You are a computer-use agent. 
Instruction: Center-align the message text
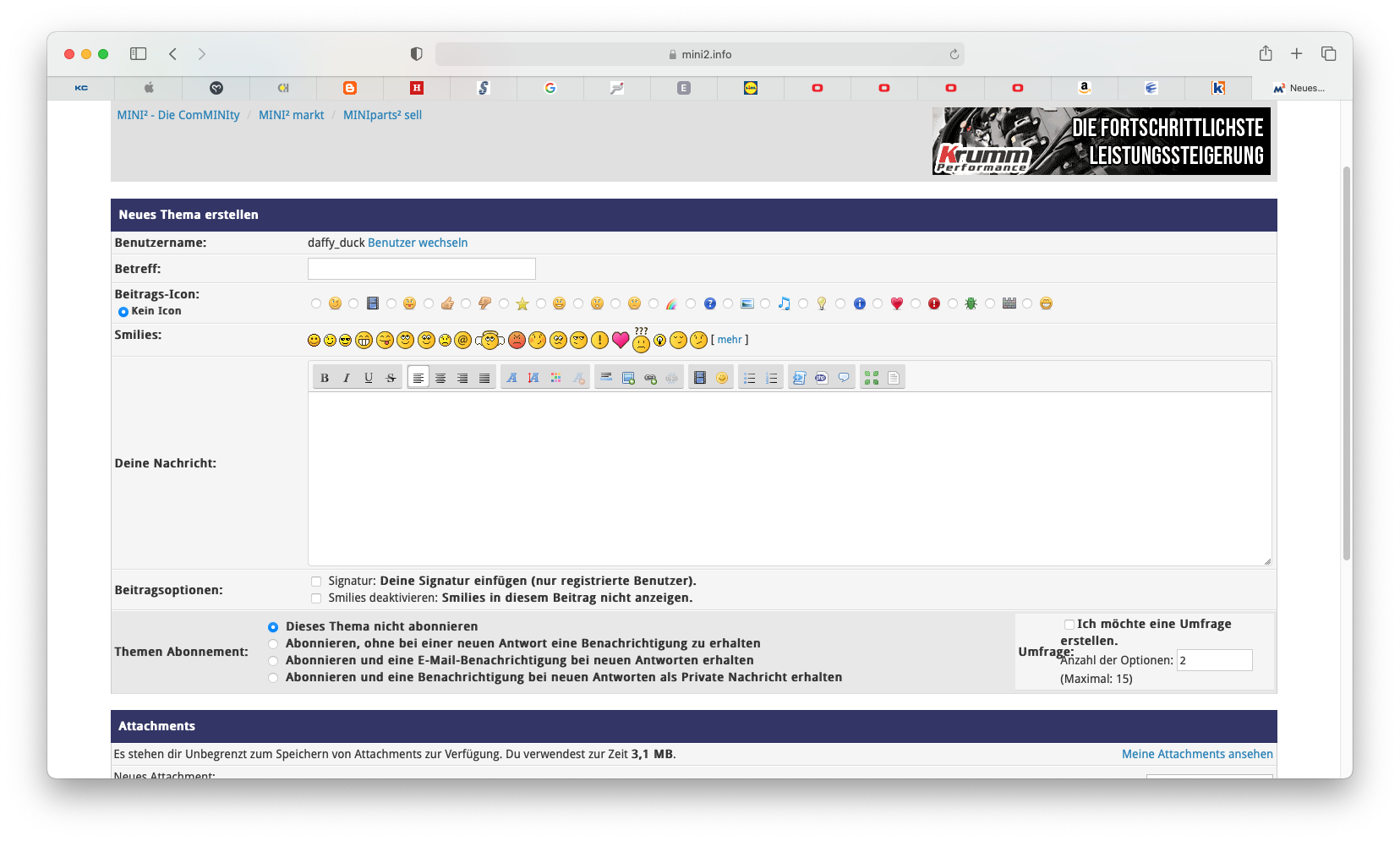coord(440,378)
